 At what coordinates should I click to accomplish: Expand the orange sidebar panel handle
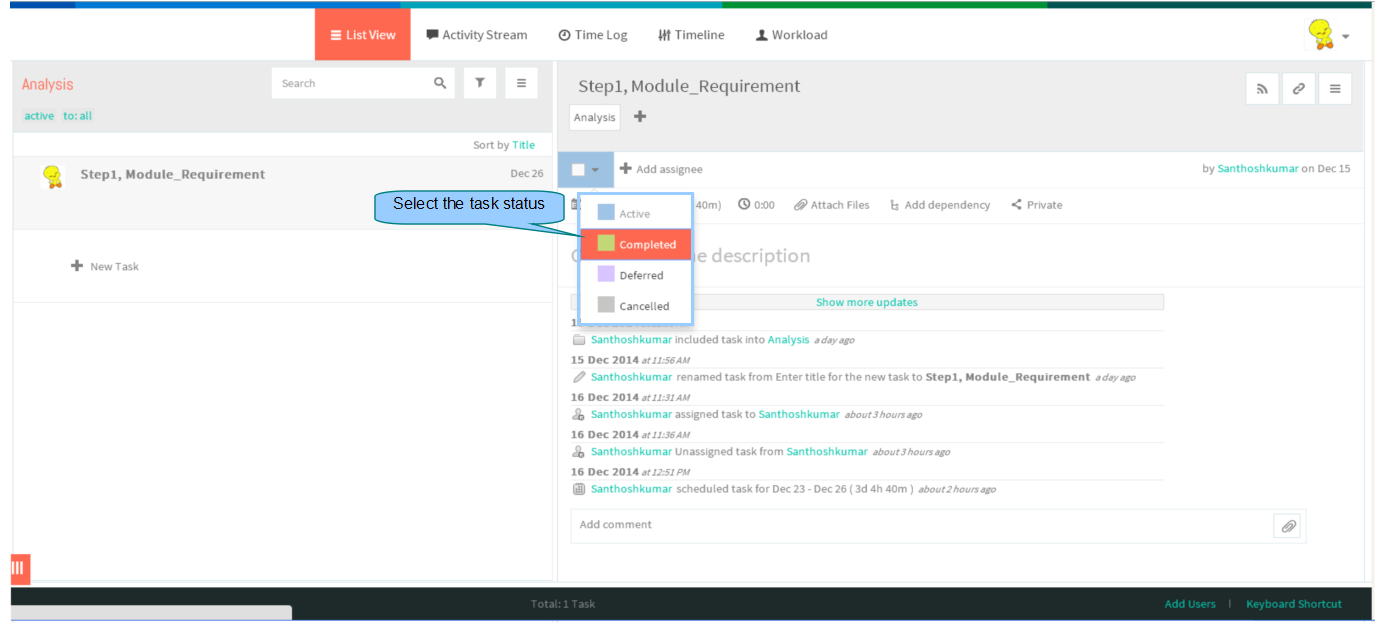point(20,568)
